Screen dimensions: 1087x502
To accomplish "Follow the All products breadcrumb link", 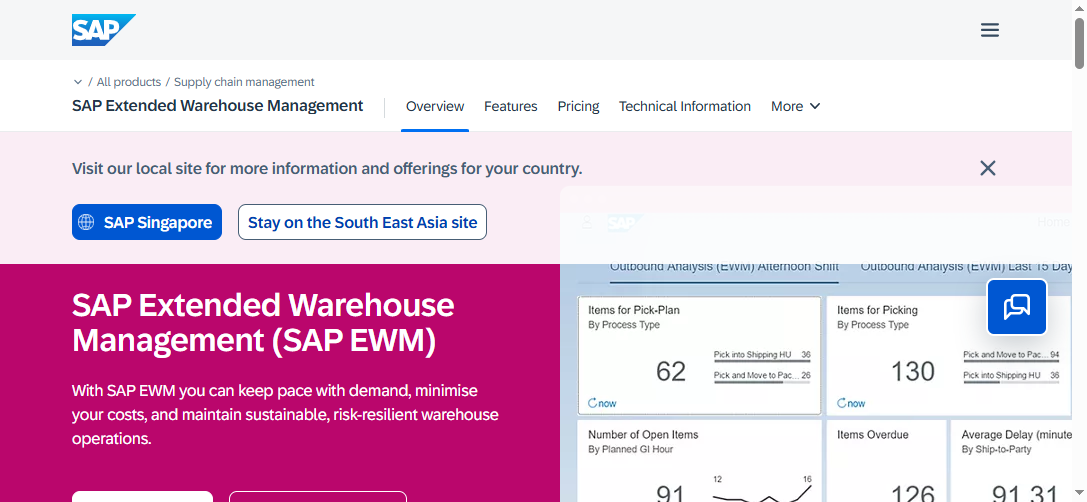I will click(x=128, y=82).
